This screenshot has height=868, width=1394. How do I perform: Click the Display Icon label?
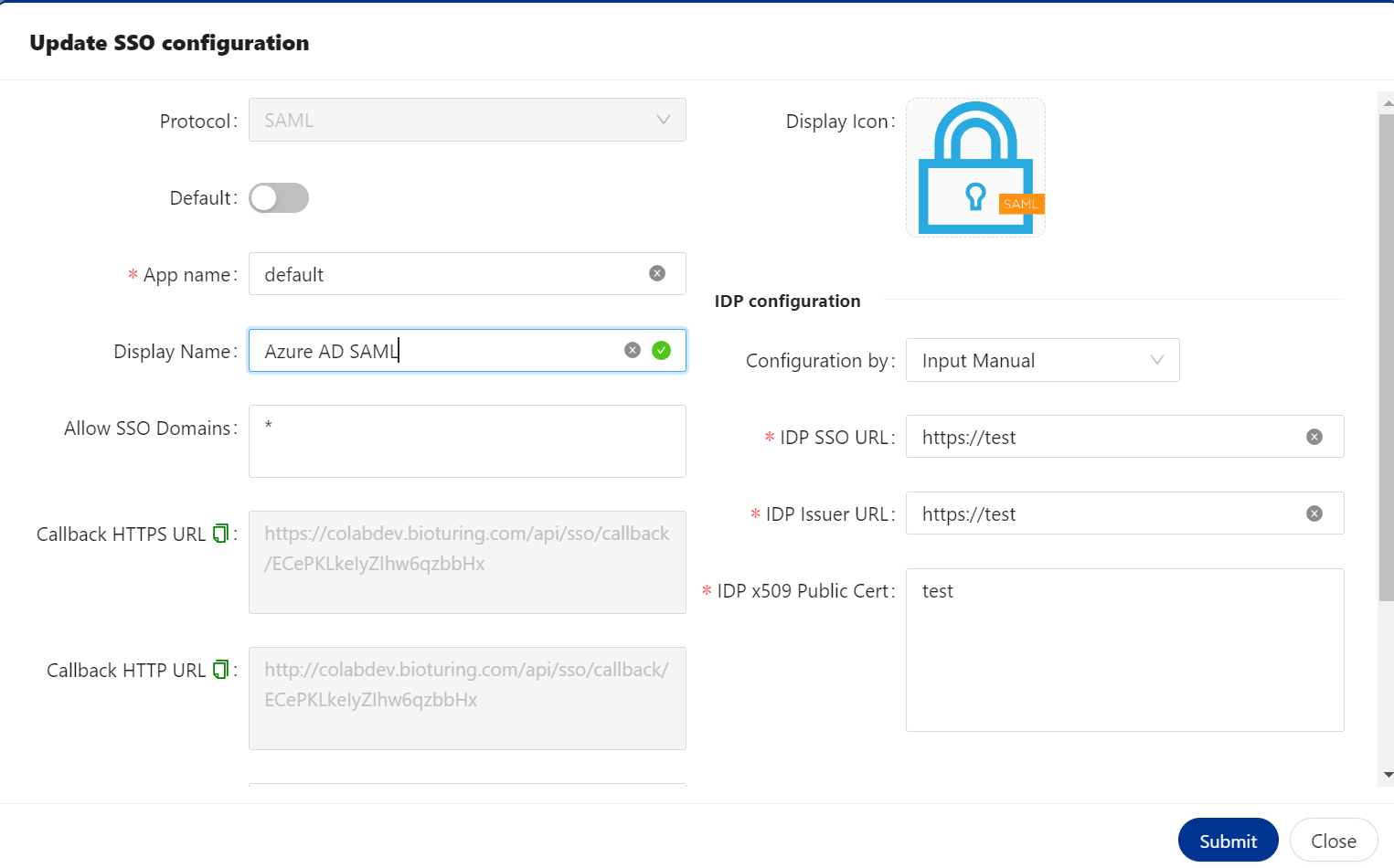click(840, 122)
